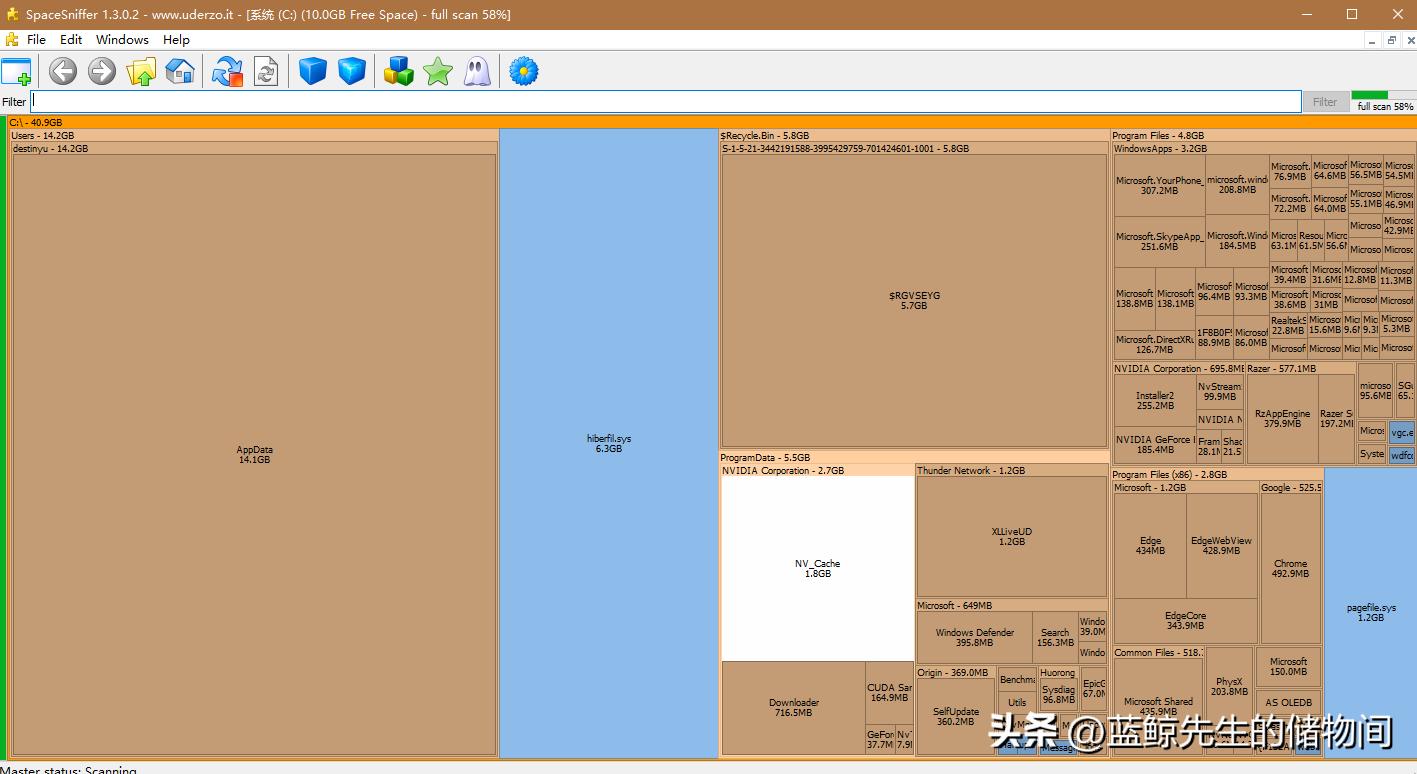Image resolution: width=1417 pixels, height=774 pixels.
Task: Click the Filter label button
Action: pos(1324,101)
